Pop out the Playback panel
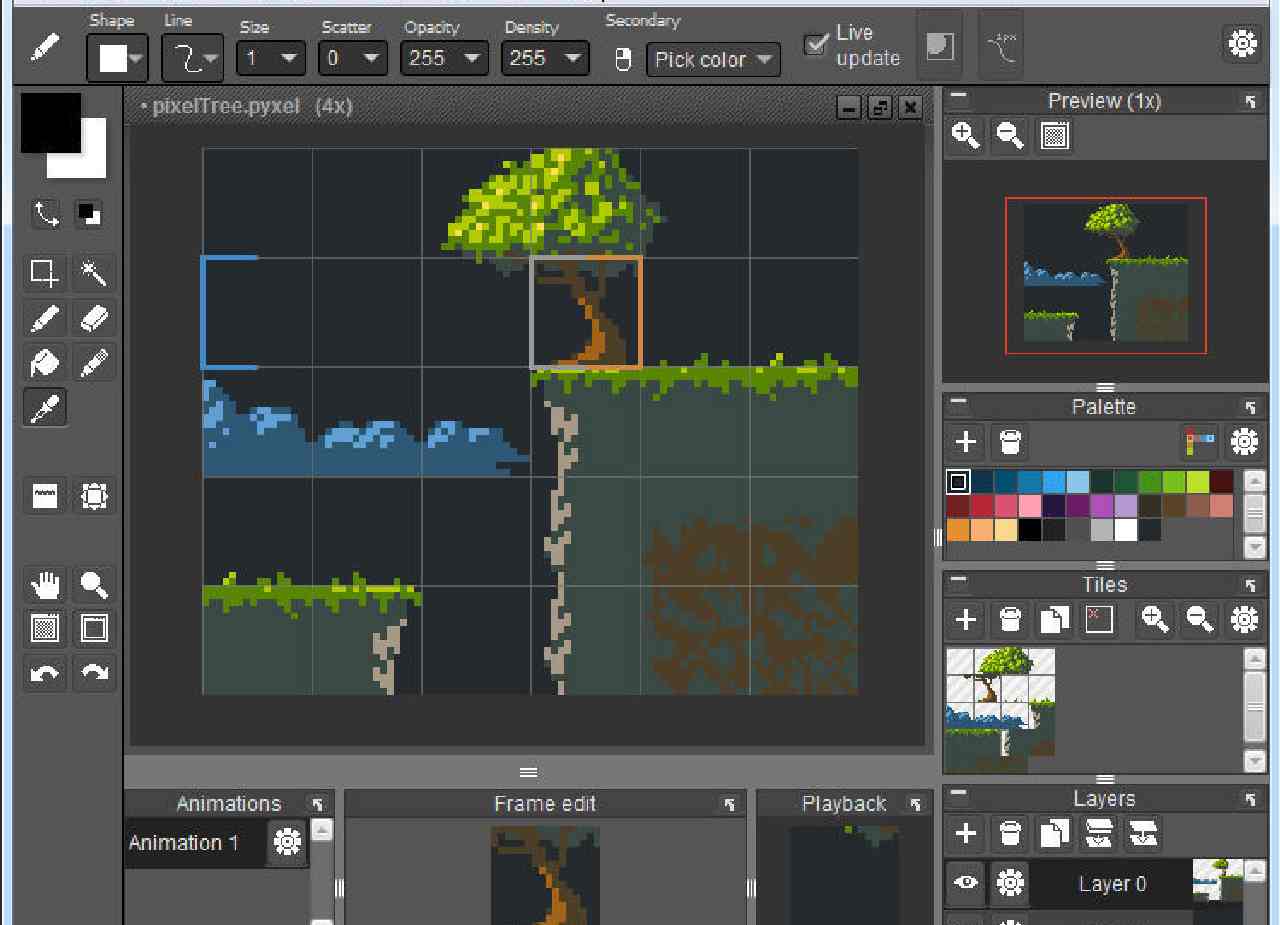Image resolution: width=1280 pixels, height=925 pixels. coord(914,804)
